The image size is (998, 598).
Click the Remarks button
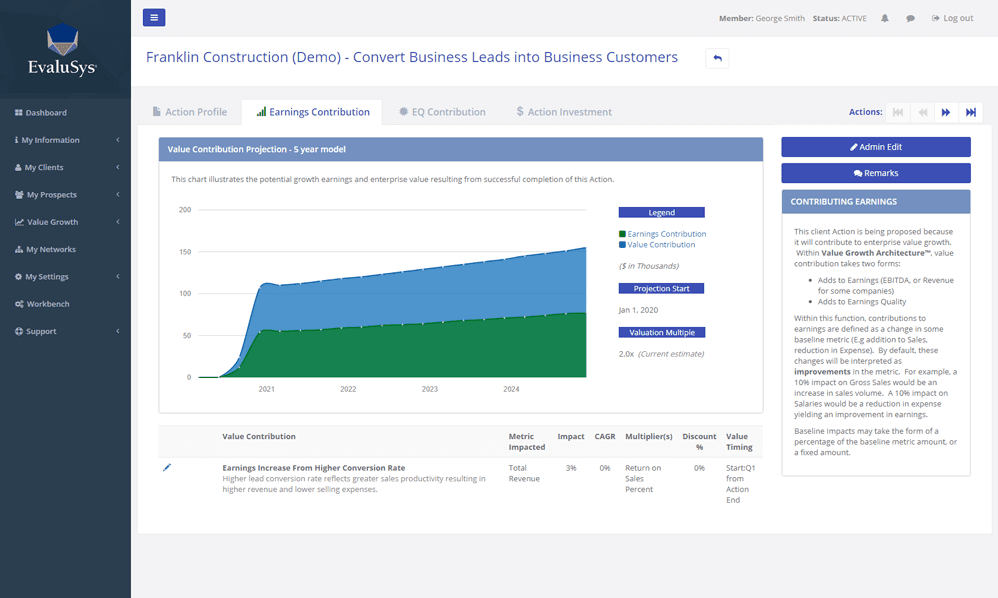pyautogui.click(x=876, y=173)
